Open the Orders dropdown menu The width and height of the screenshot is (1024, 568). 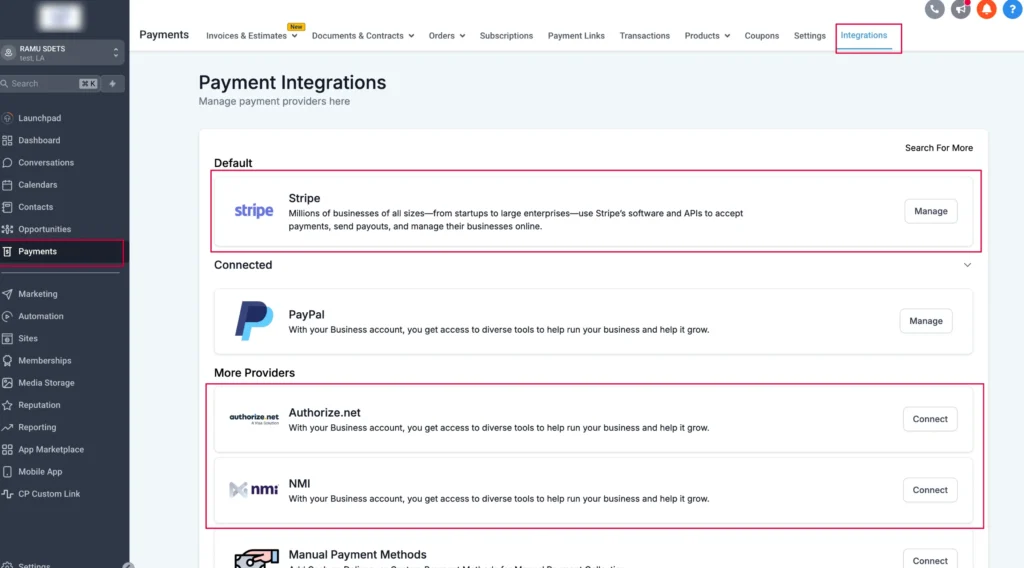point(447,36)
